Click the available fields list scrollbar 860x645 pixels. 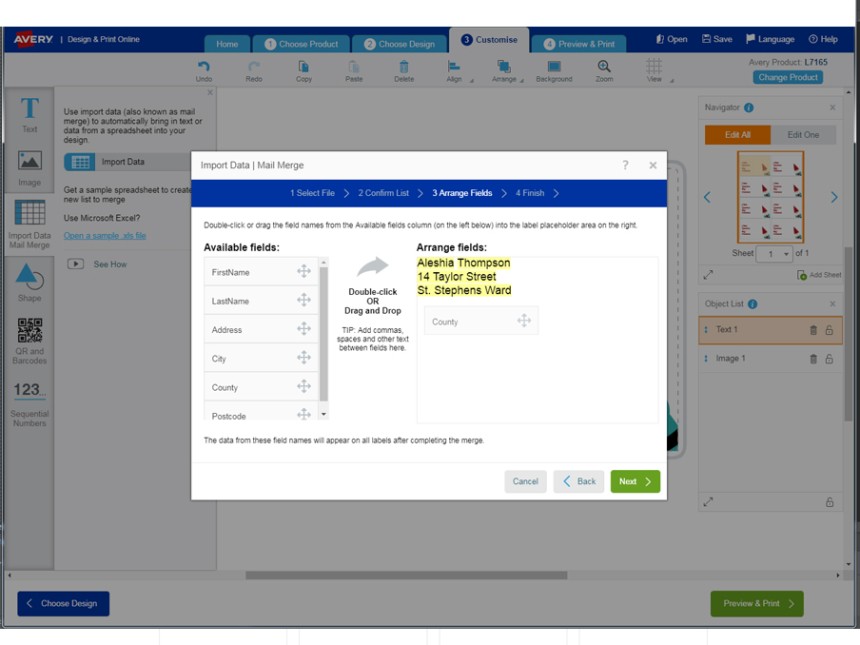323,332
